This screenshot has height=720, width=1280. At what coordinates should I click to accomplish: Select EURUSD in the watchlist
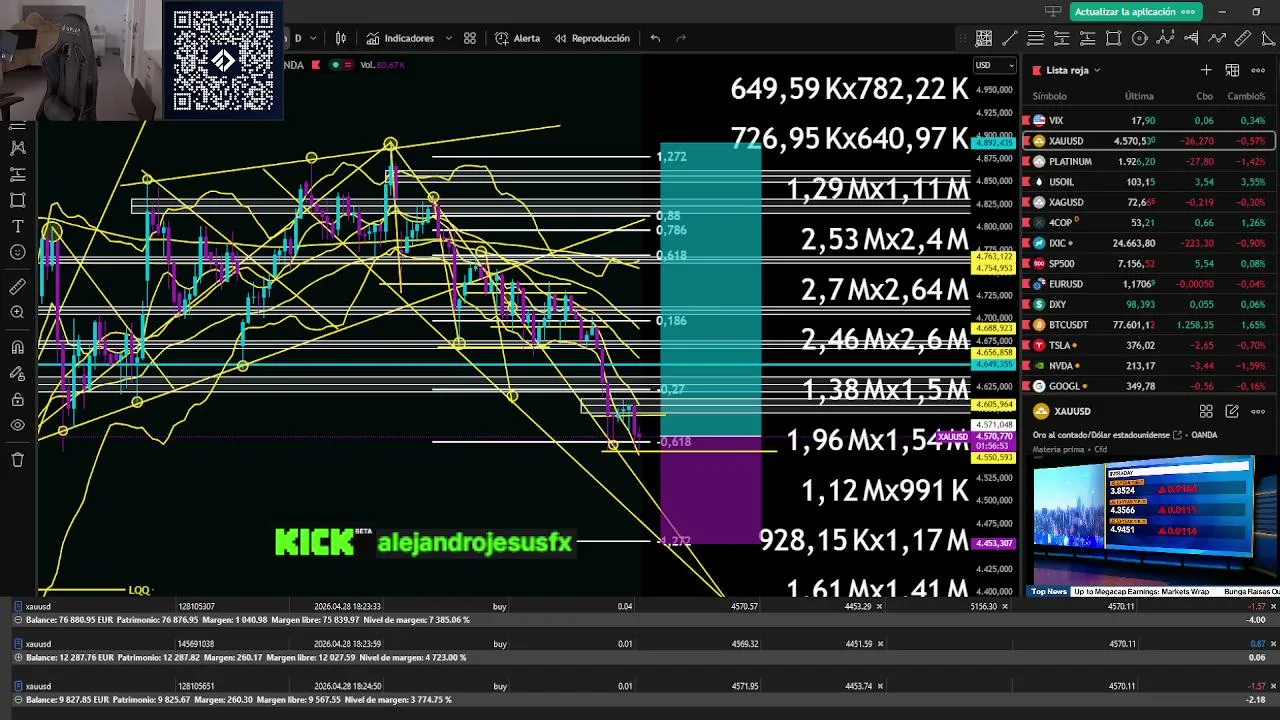pos(1149,284)
